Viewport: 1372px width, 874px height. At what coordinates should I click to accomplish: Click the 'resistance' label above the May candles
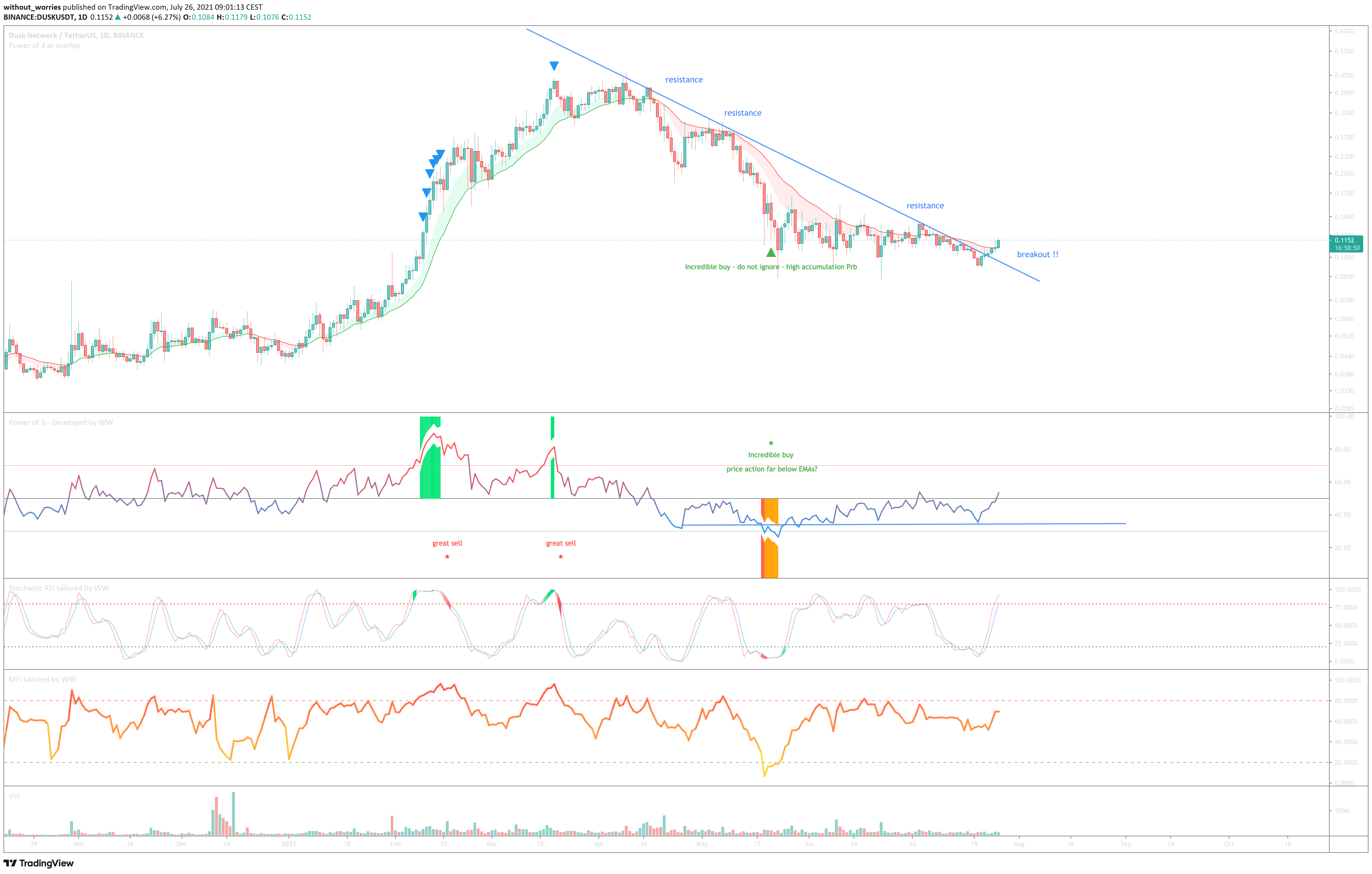(x=743, y=113)
